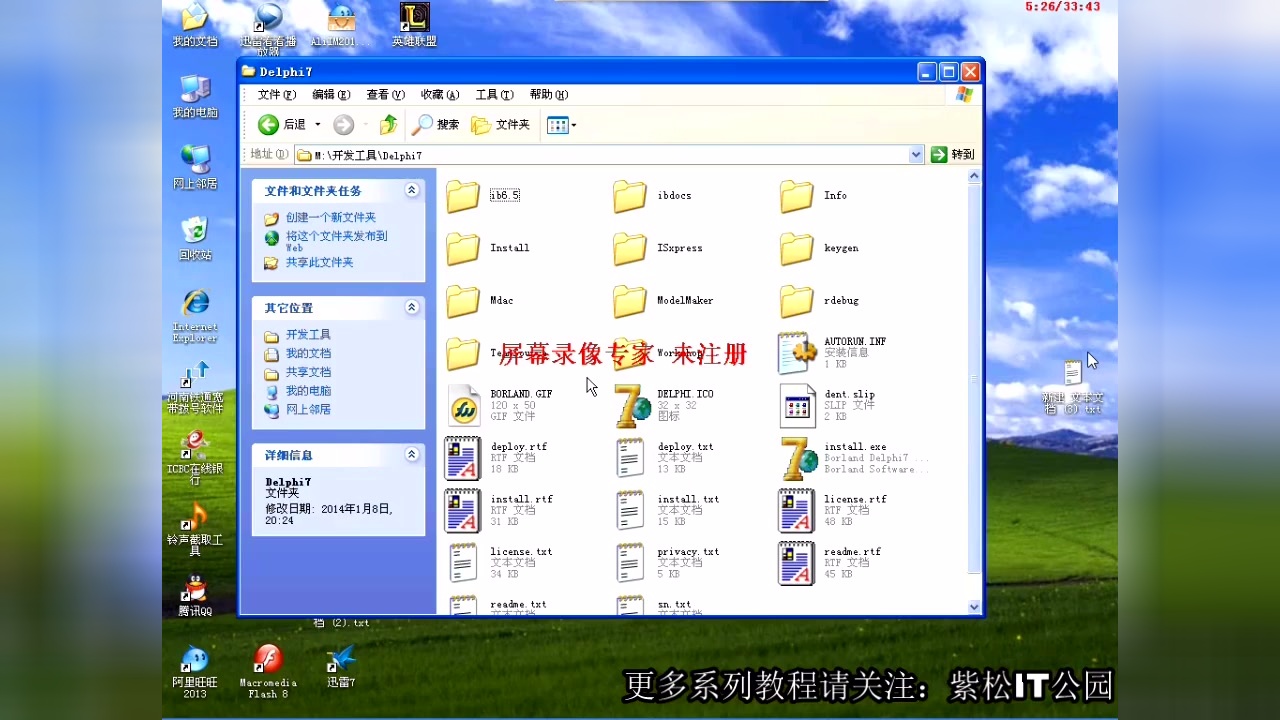This screenshot has width=1280, height=720.
Task: Select the keygen folder icon
Action: click(x=797, y=248)
